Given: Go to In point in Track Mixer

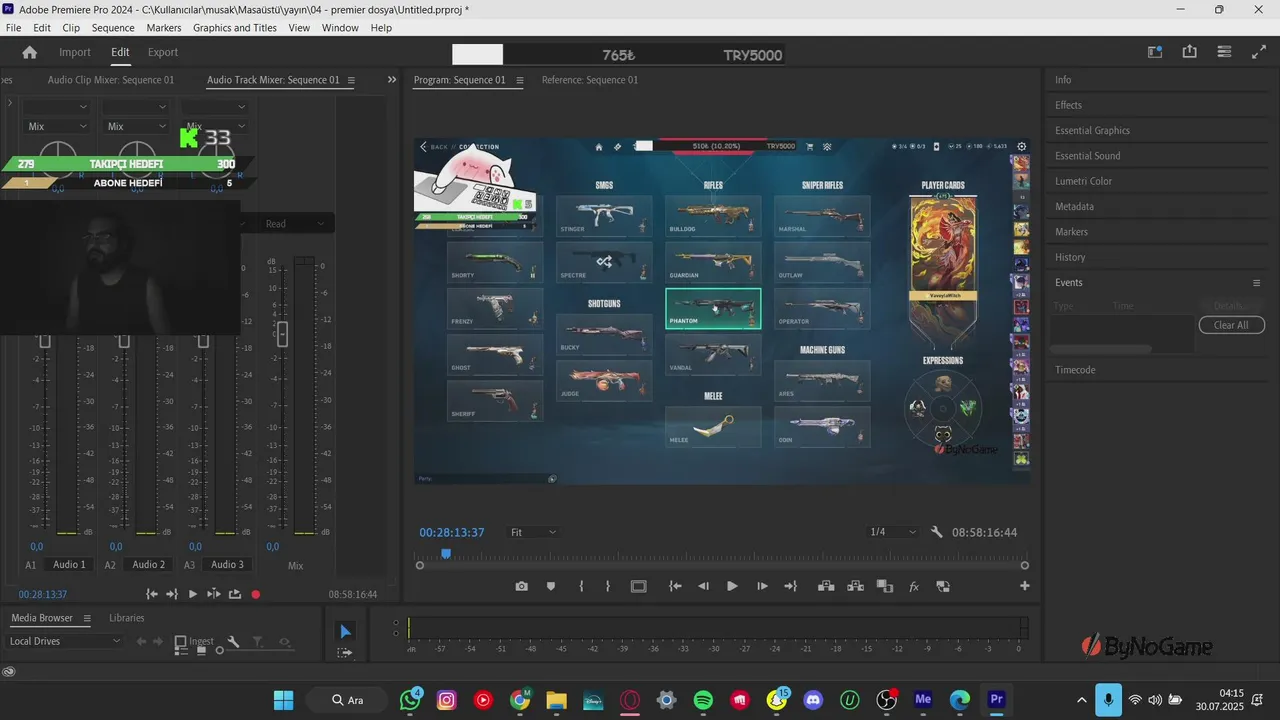Looking at the screenshot, I should point(152,594).
